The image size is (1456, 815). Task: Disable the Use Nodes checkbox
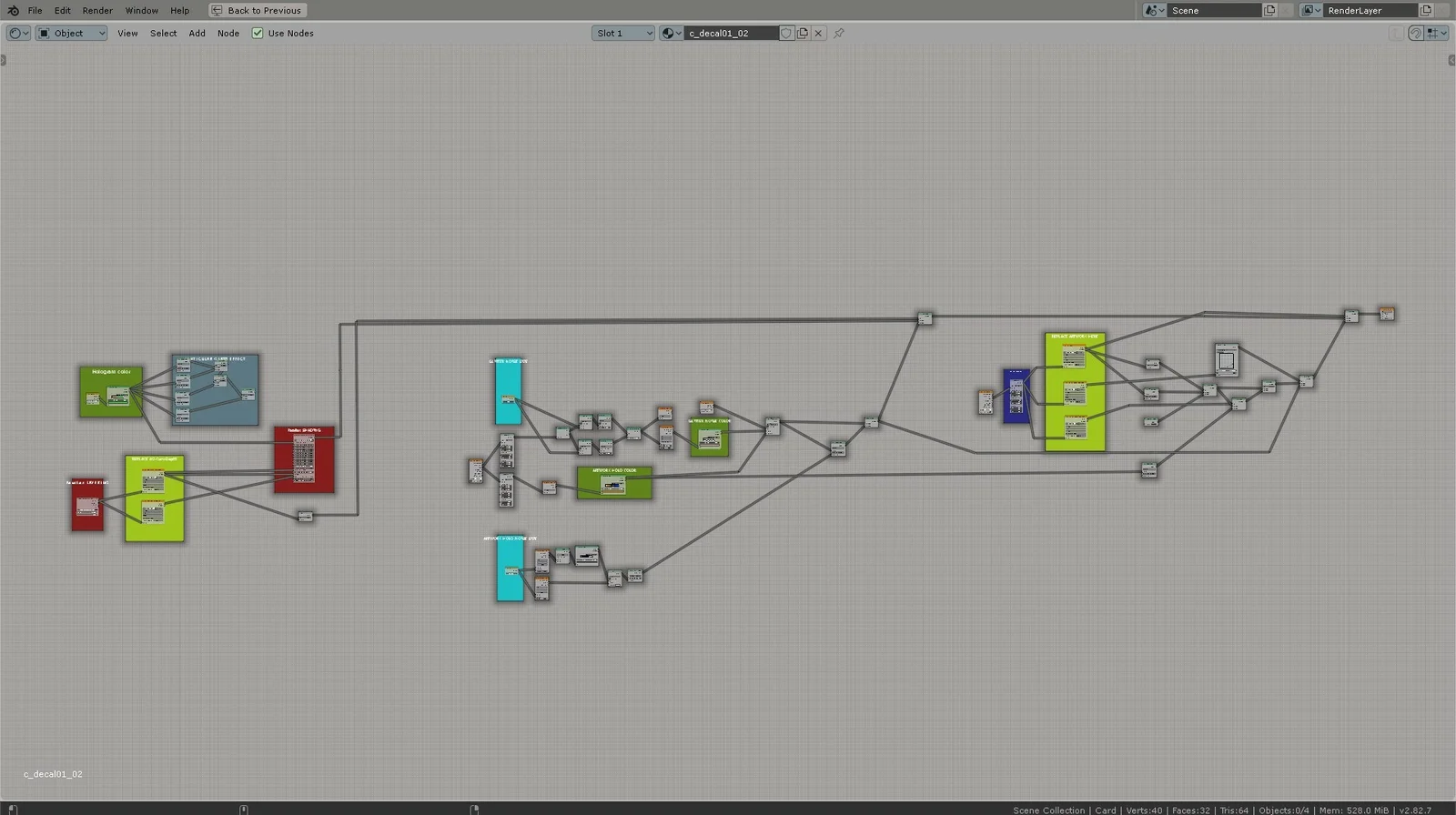coord(258,33)
